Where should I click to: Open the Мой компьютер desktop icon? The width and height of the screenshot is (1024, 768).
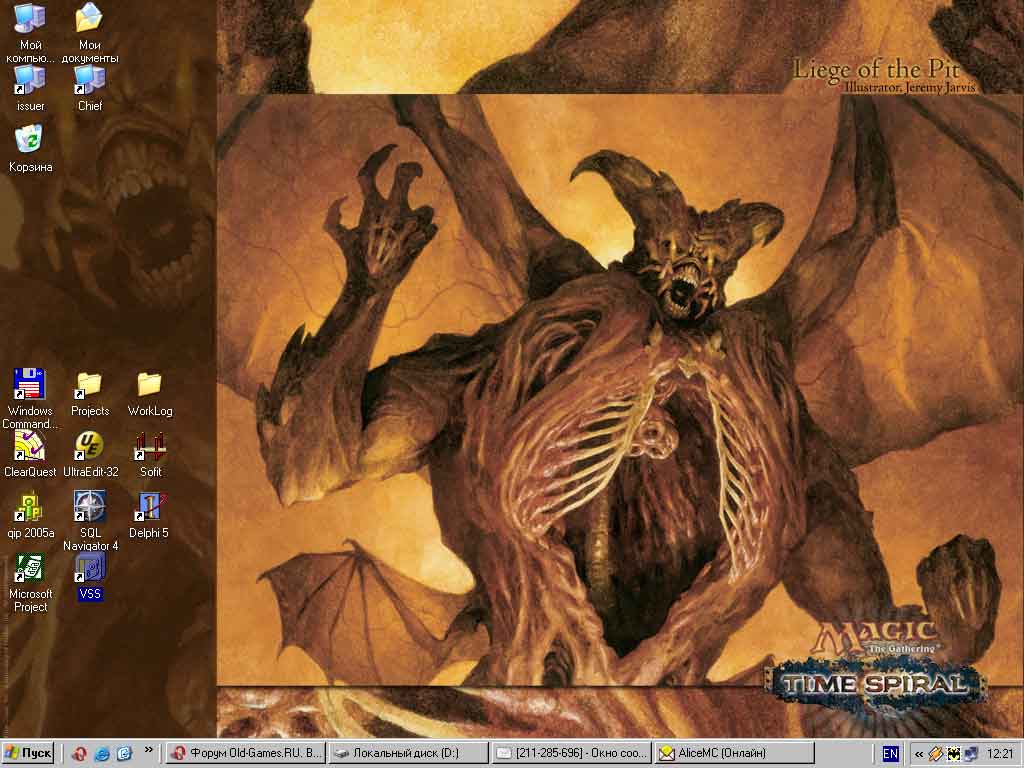click(x=30, y=18)
